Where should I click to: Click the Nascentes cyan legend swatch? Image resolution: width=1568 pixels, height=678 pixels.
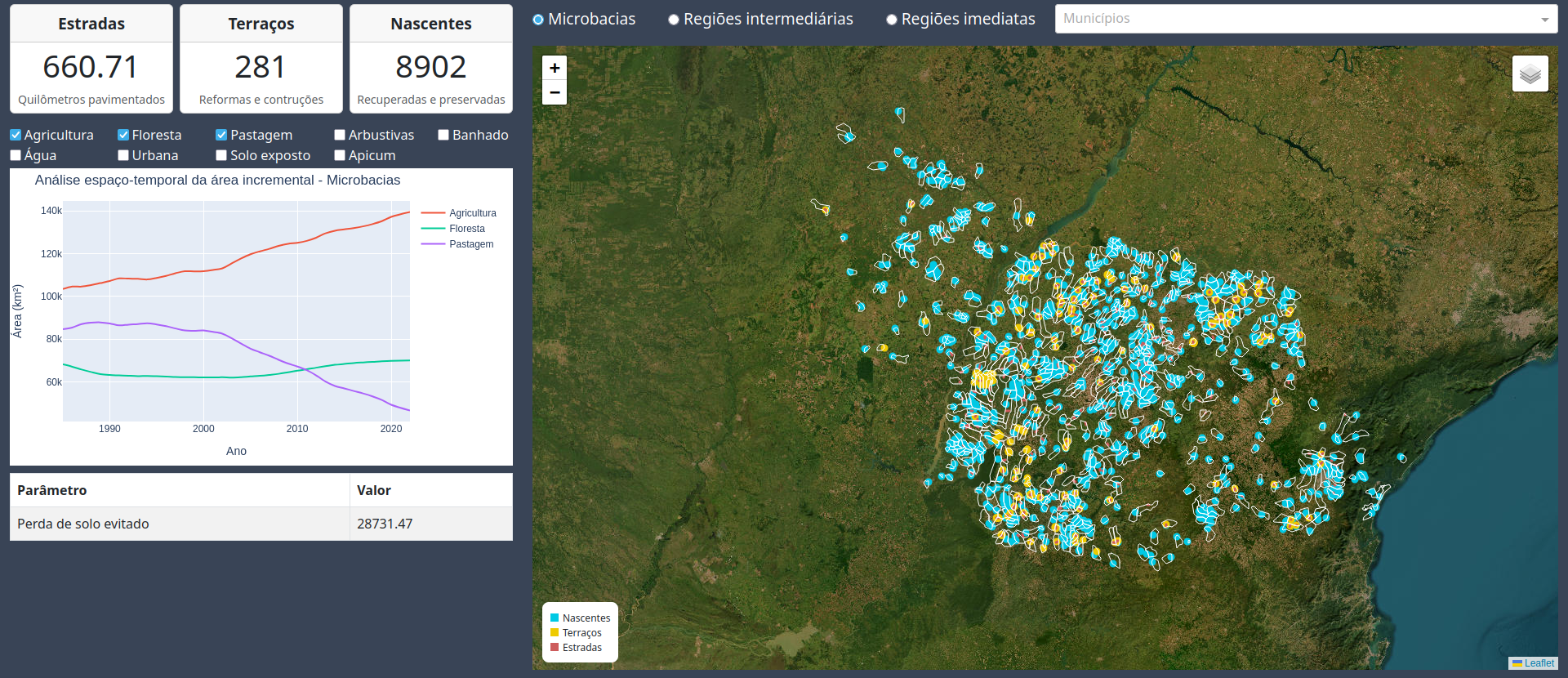(555, 618)
